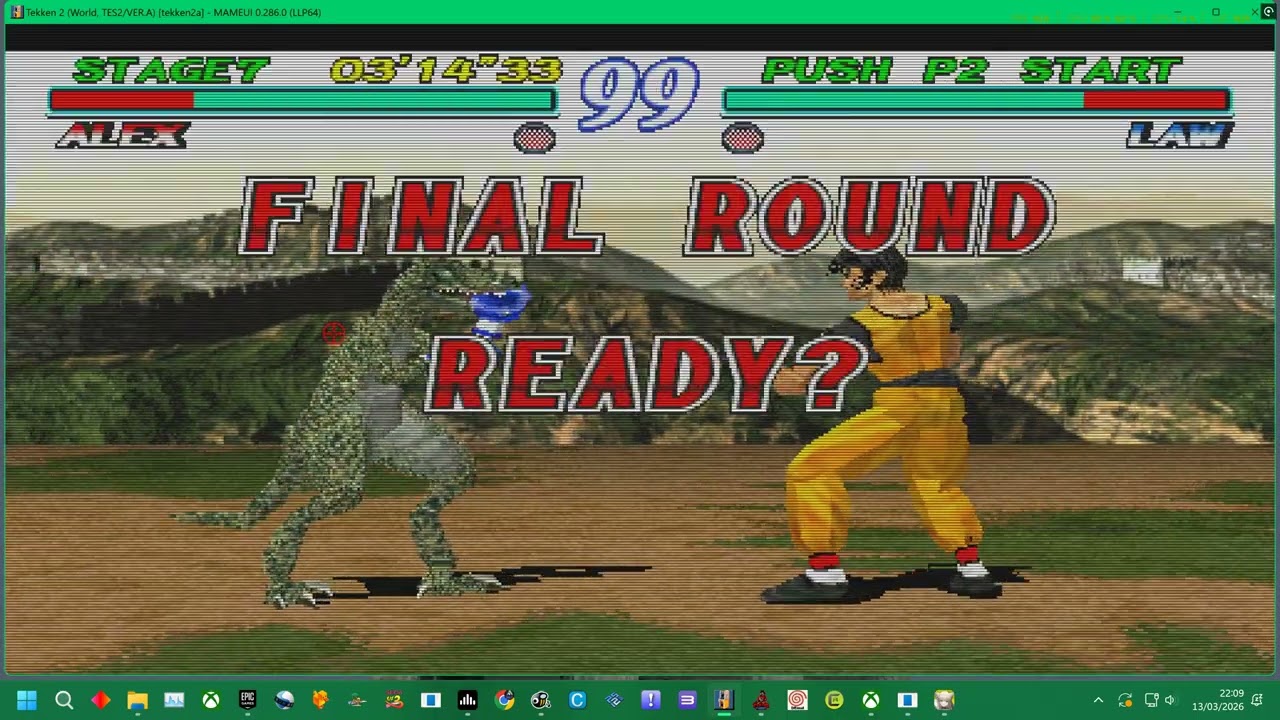Viewport: 1280px width, 720px height.
Task: Click MAMEUI icon in title bar
Action: coord(17,12)
